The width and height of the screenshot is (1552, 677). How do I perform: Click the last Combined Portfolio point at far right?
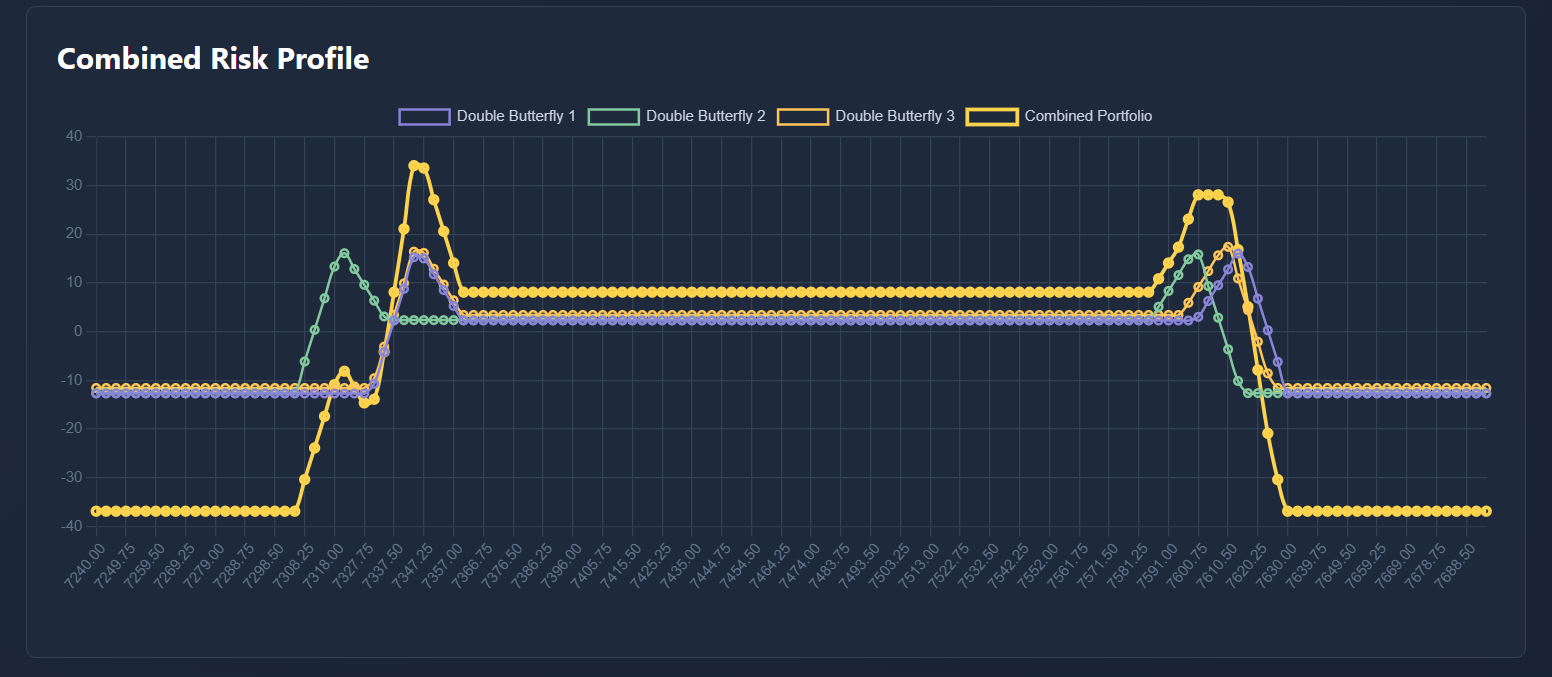pos(1486,511)
